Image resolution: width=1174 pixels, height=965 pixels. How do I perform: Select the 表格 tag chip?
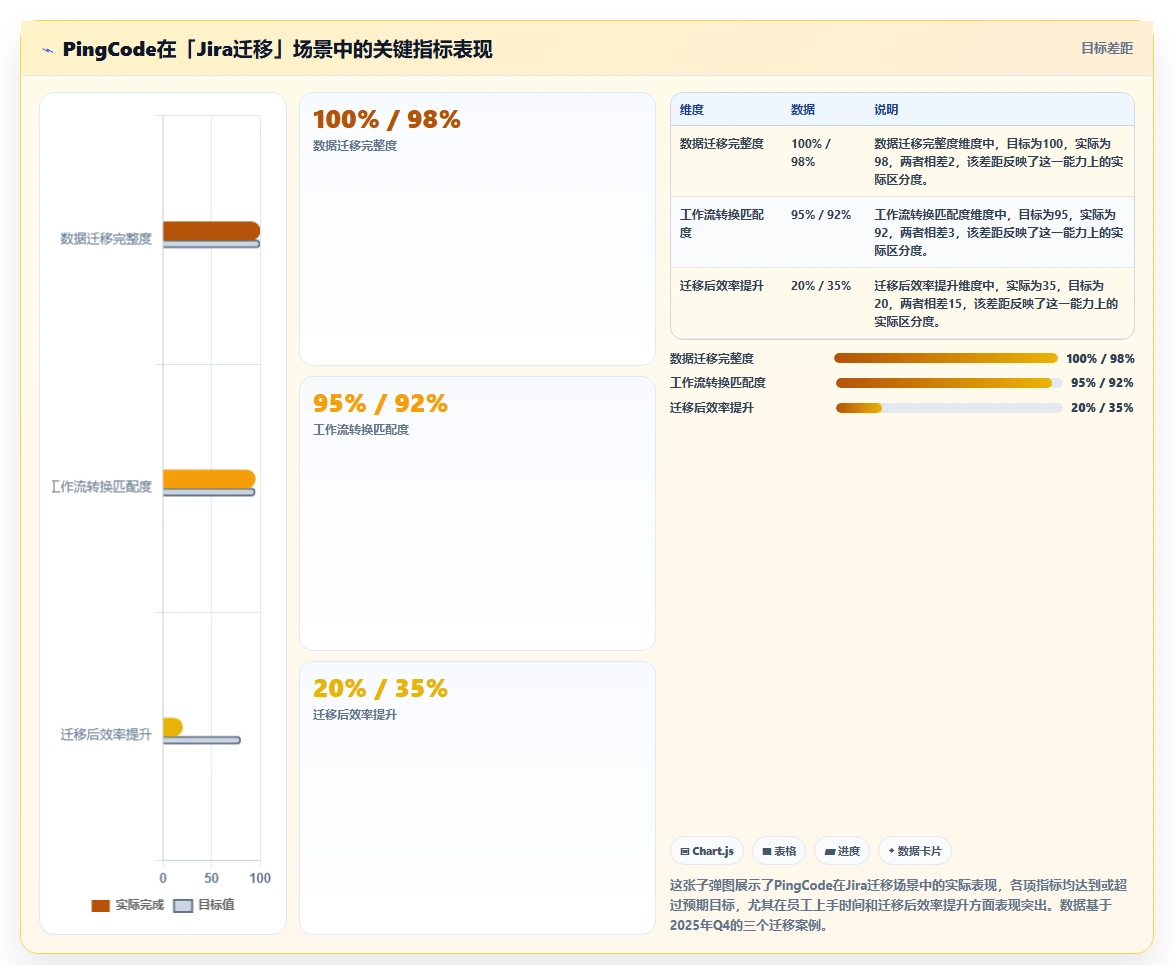(779, 851)
